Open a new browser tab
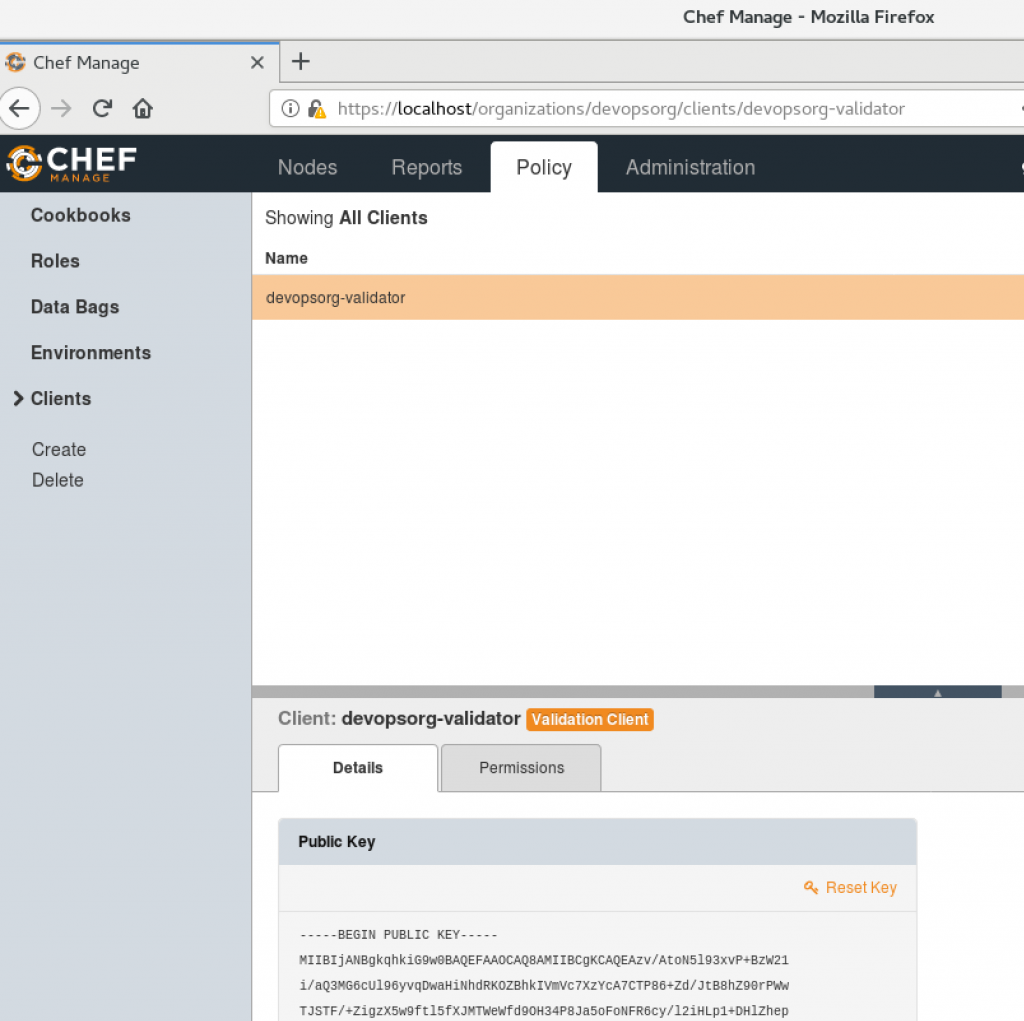The width and height of the screenshot is (1024, 1021). click(300, 61)
